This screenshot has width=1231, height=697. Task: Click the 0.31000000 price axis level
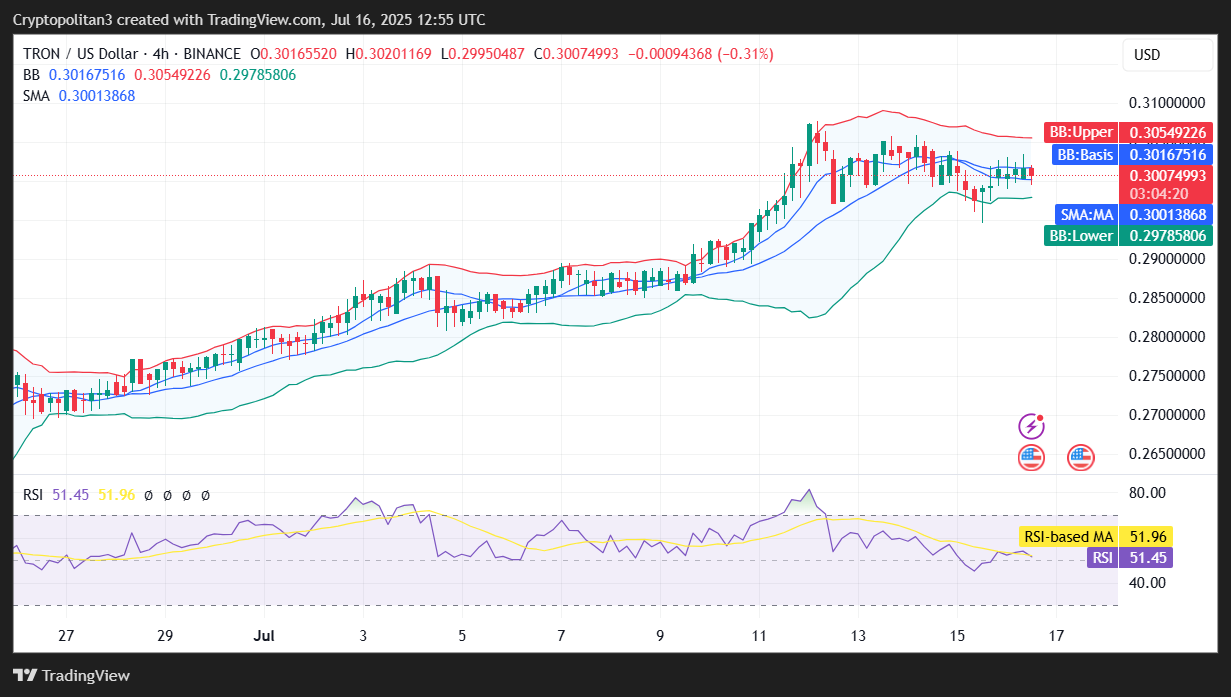click(x=1166, y=103)
